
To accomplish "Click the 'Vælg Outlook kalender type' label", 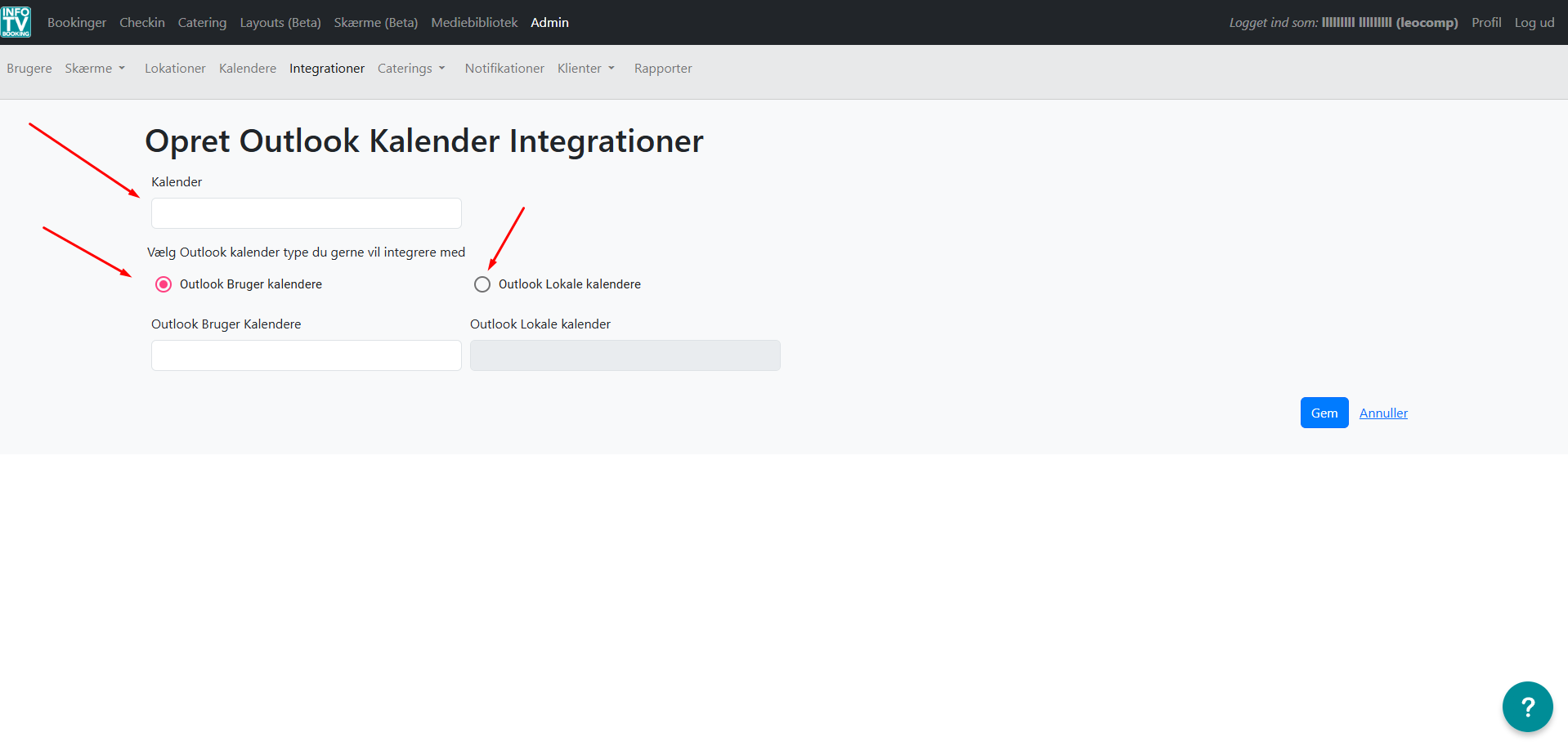I will point(306,252).
